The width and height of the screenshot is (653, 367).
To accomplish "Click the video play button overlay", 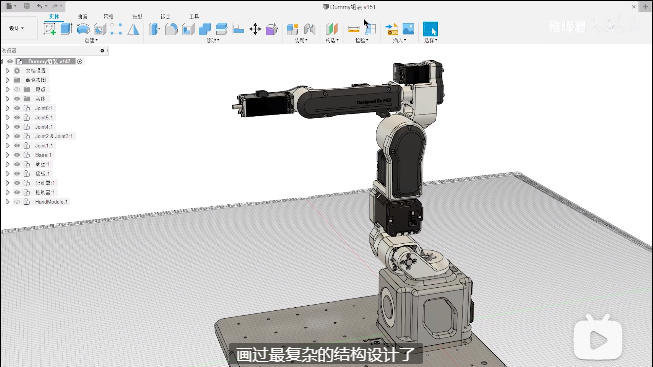I will [598, 338].
